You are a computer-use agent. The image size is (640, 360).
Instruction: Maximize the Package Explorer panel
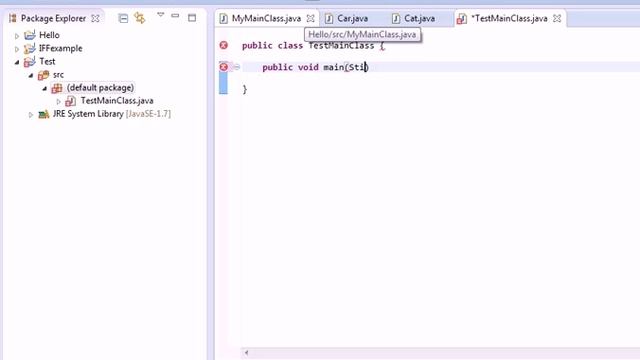click(192, 18)
